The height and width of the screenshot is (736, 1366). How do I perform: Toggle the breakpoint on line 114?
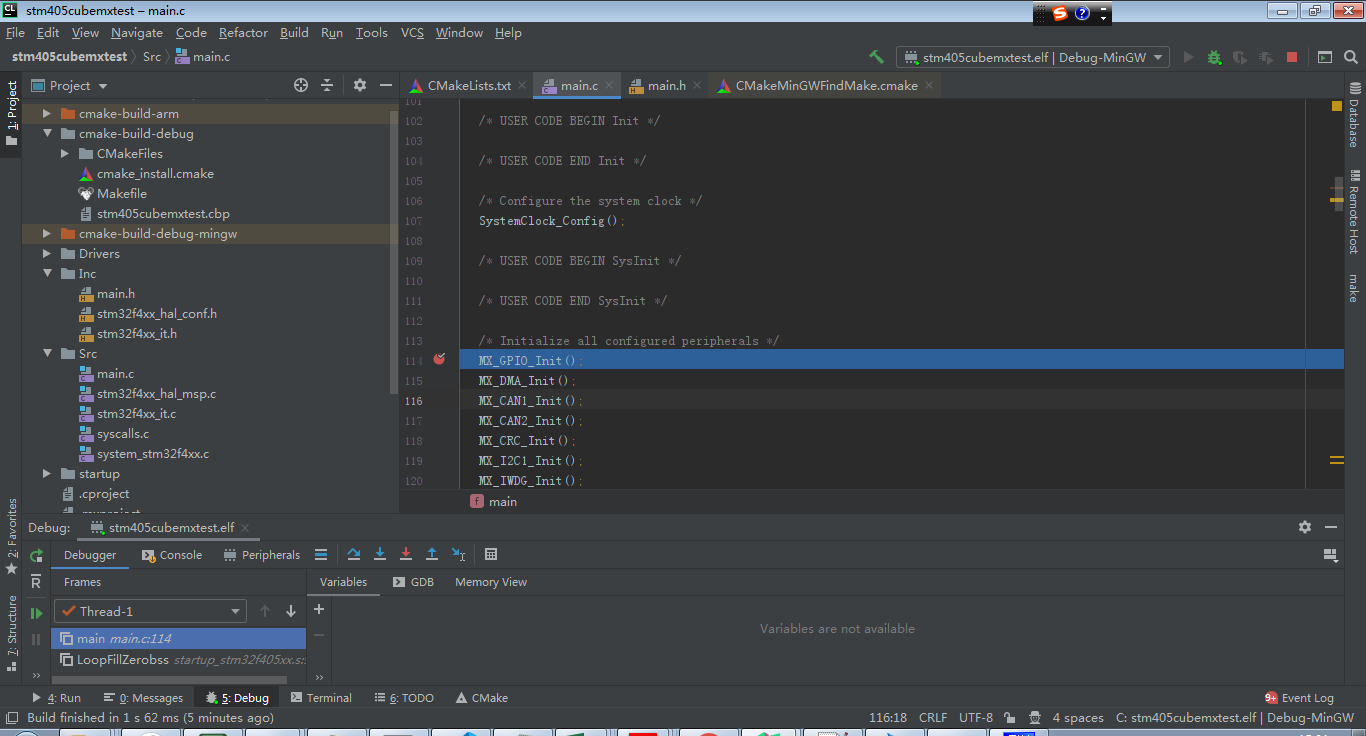[439, 360]
